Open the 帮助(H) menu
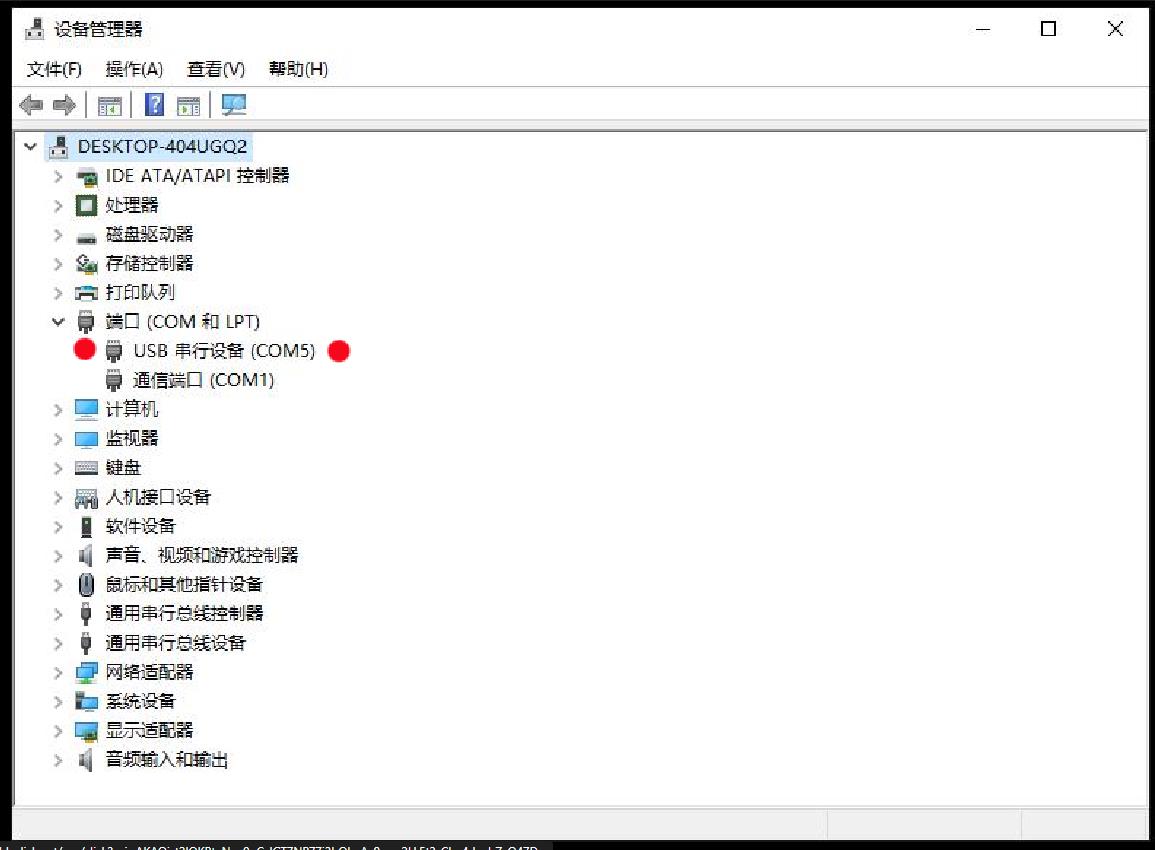Viewport: 1155px width, 850px height. pyautogui.click(x=298, y=69)
